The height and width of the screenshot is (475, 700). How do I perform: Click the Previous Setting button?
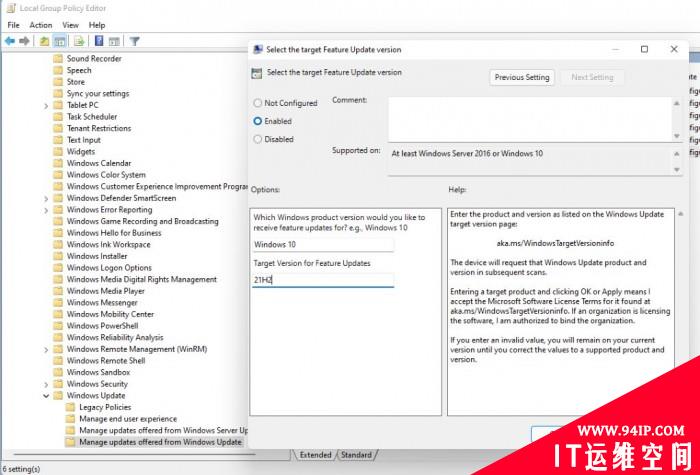[x=522, y=77]
